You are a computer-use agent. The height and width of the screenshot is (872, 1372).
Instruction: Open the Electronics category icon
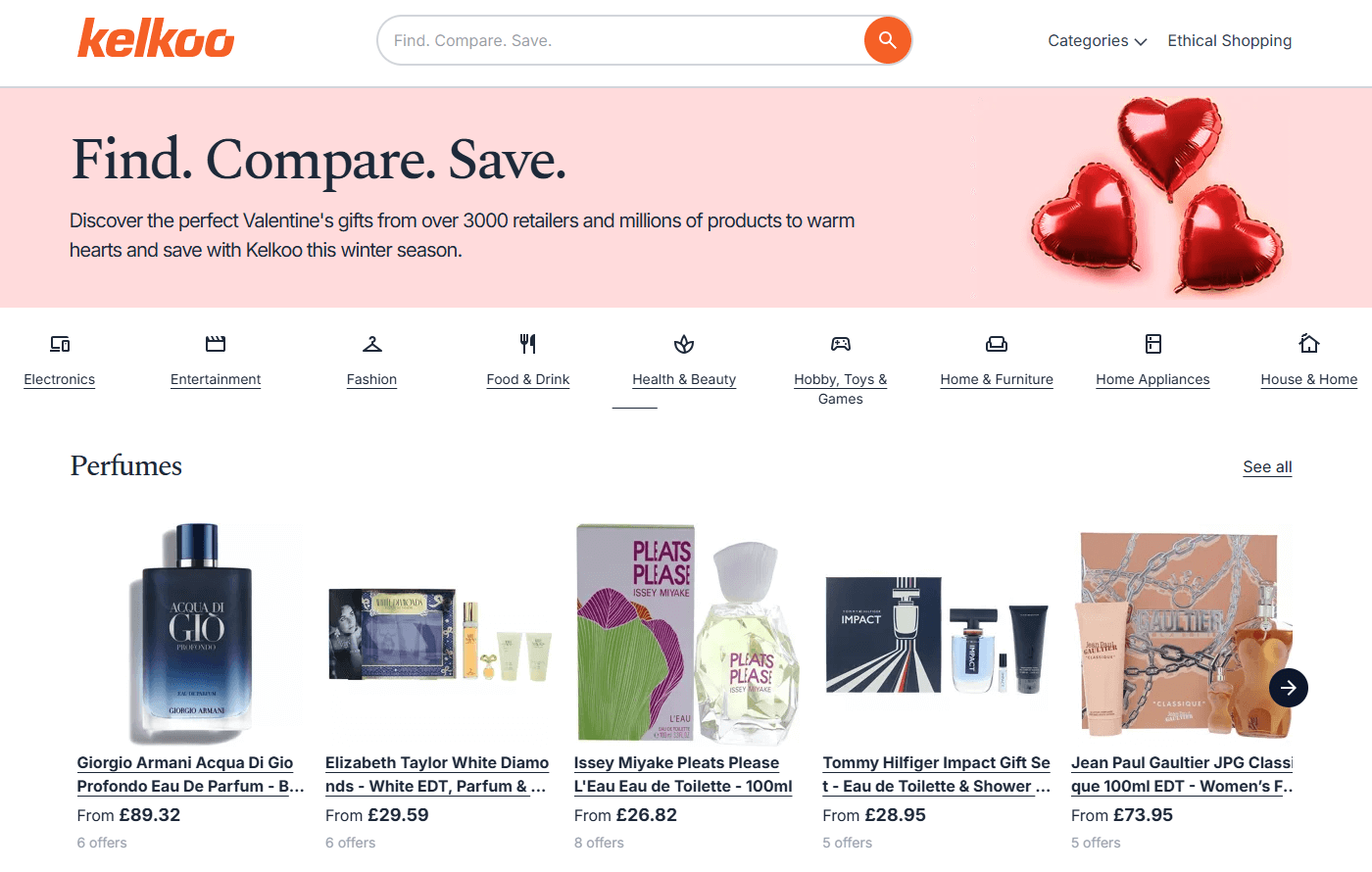(x=60, y=344)
